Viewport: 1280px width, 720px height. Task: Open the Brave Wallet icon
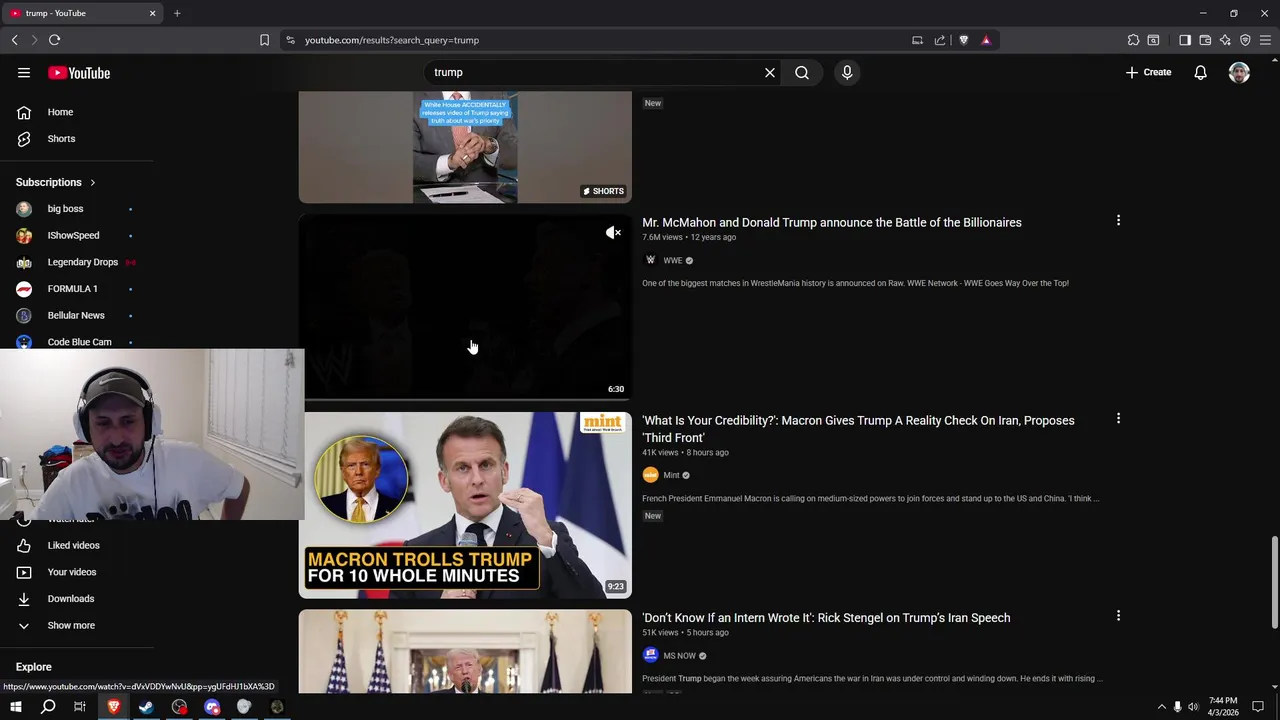[x=1205, y=40]
